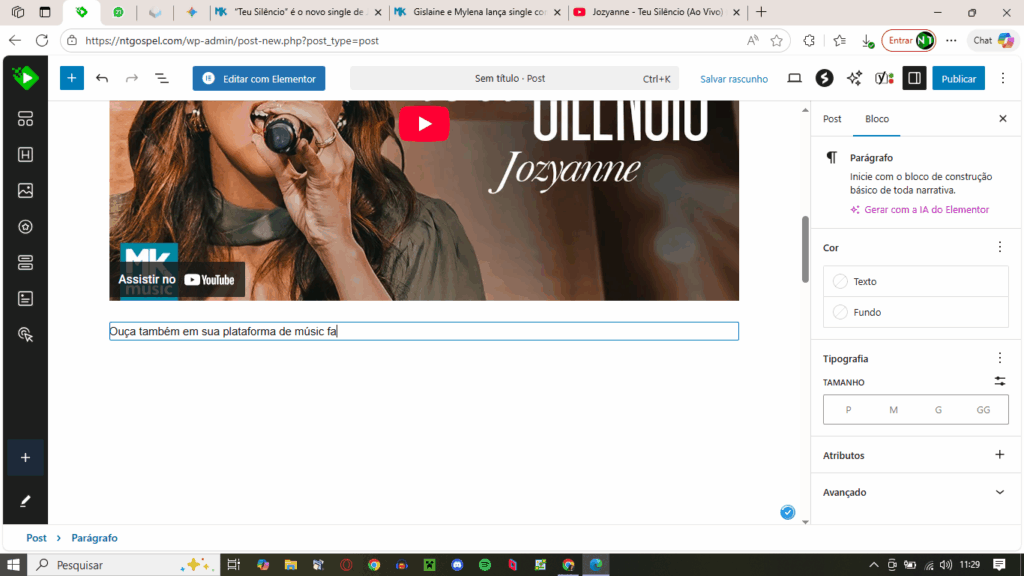1024x576 pixels.
Task: Open the Windows Start menu
Action: (13, 565)
